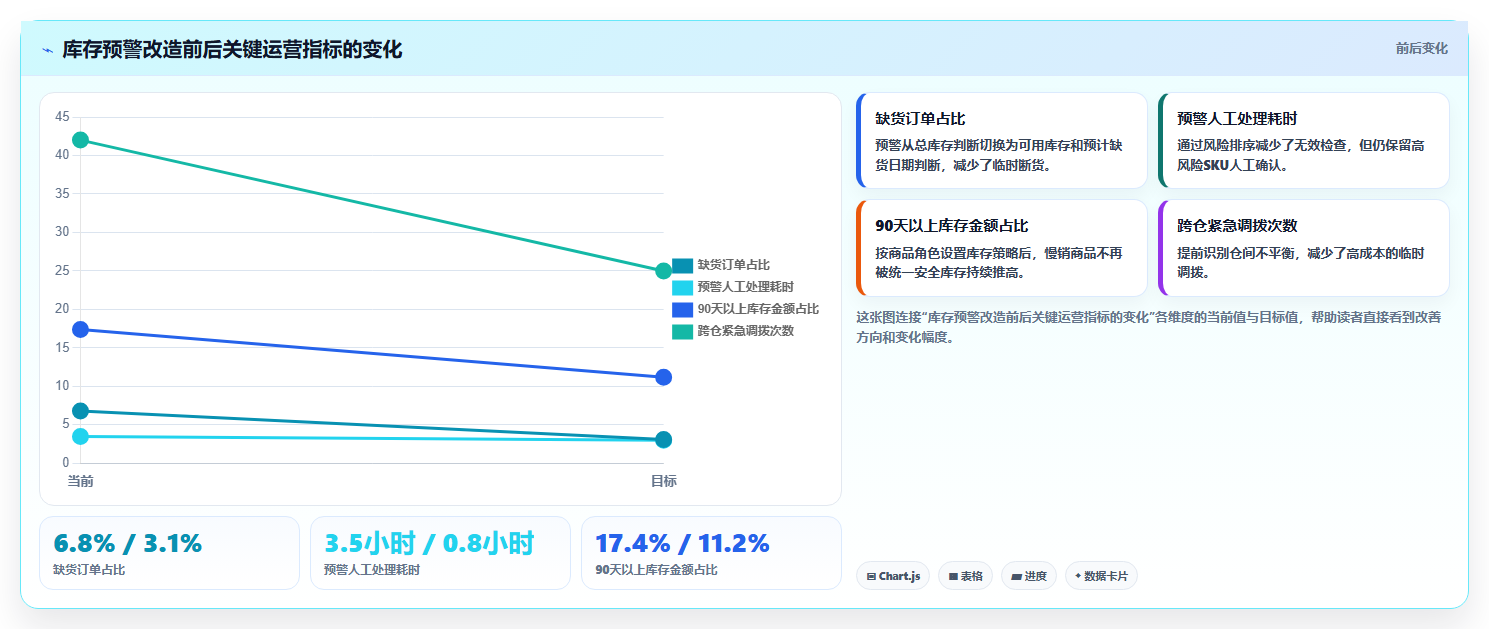This screenshot has height=629, width=1489.
Task: Click the 表格 tag chip
Action: coord(965,576)
